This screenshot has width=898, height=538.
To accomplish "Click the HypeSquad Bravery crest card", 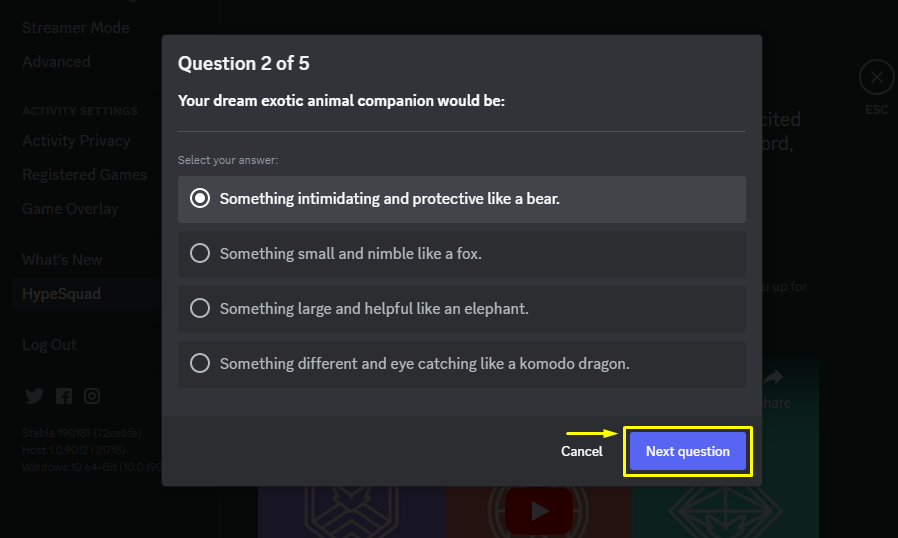I will click(351, 512).
